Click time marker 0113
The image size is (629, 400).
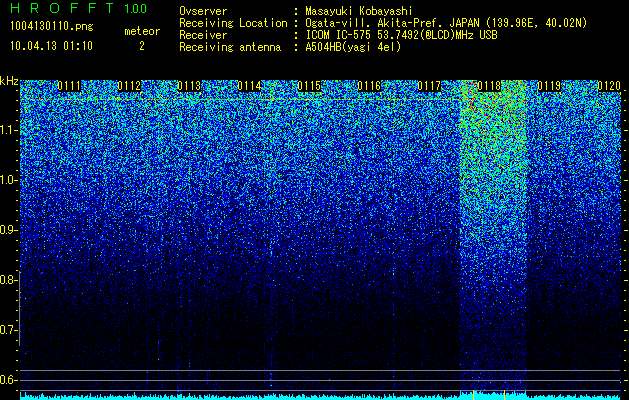(x=189, y=86)
